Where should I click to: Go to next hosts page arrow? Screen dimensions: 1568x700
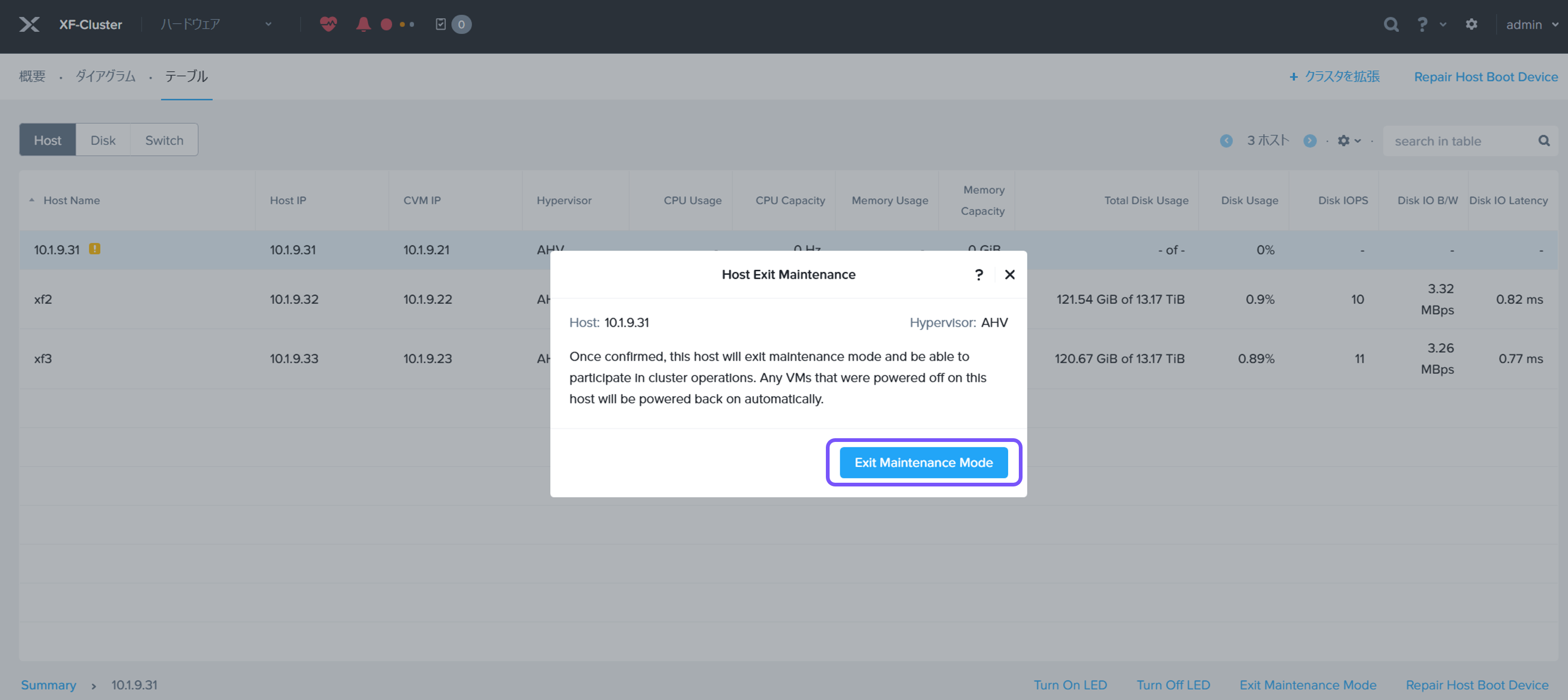tap(1310, 140)
